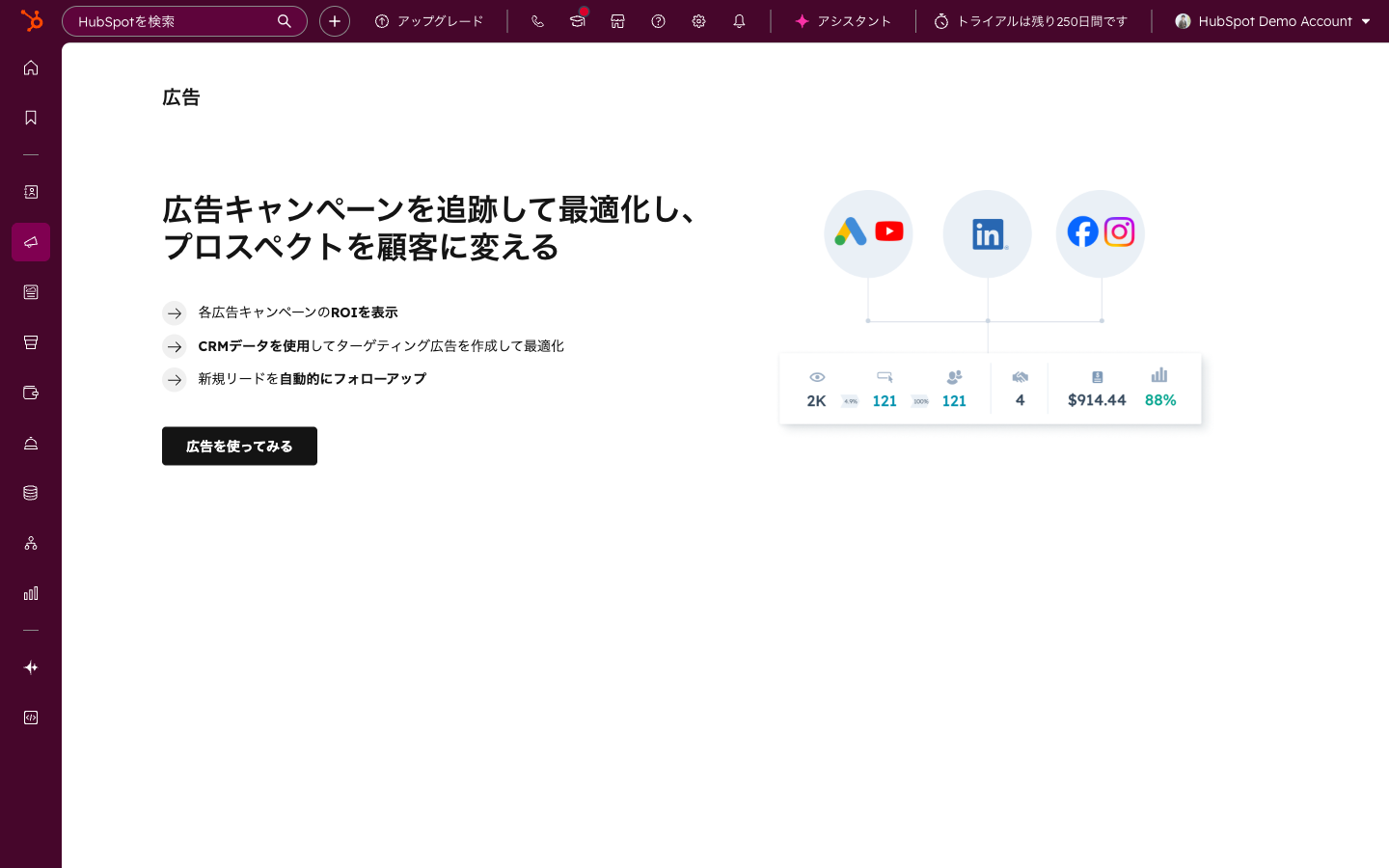Open the phone calling icon
Image resolution: width=1389 pixels, height=868 pixels.
tap(537, 21)
